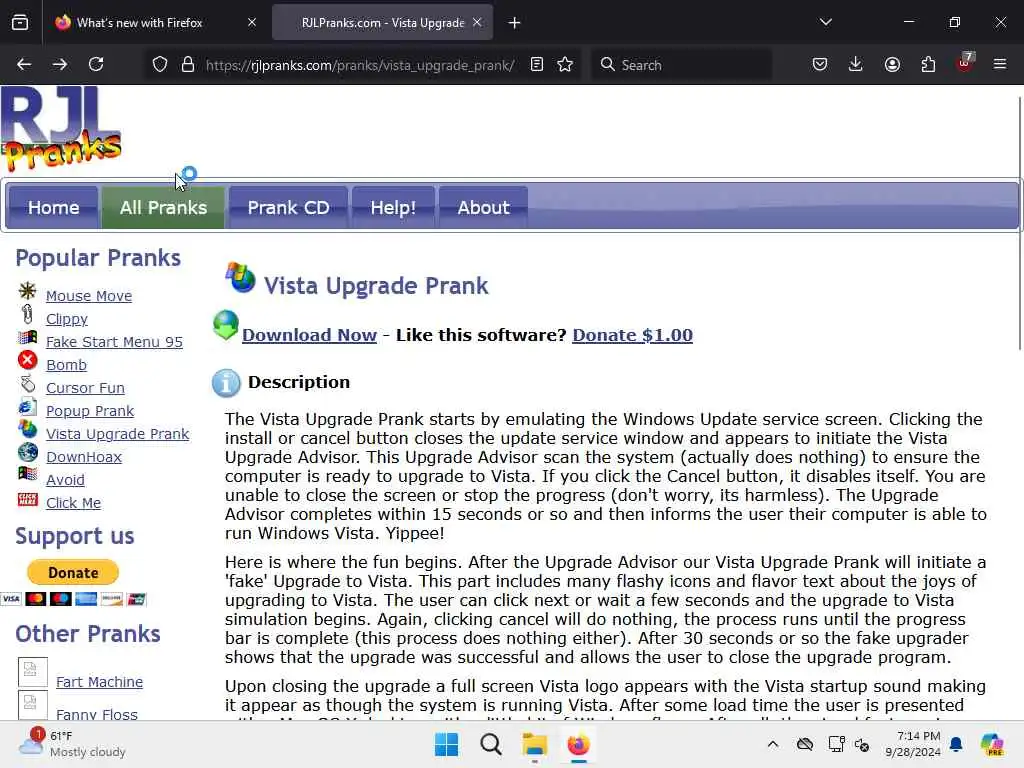Click the red X Bomb icon
The image size is (1024, 768).
coord(27,360)
